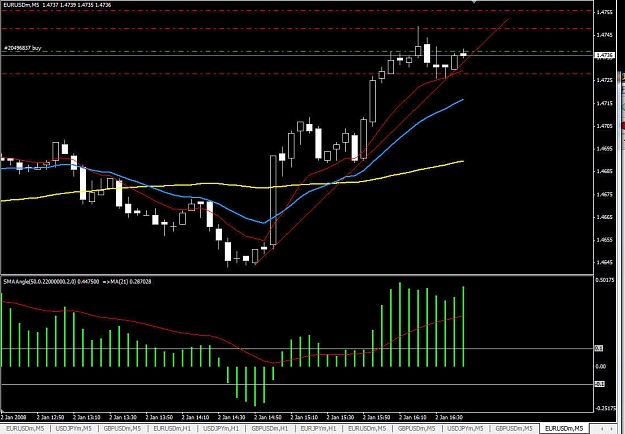Screen dimensions: 625x434
Task: Click the chart title EURUSDm,M5 price header
Action: (57, 5)
